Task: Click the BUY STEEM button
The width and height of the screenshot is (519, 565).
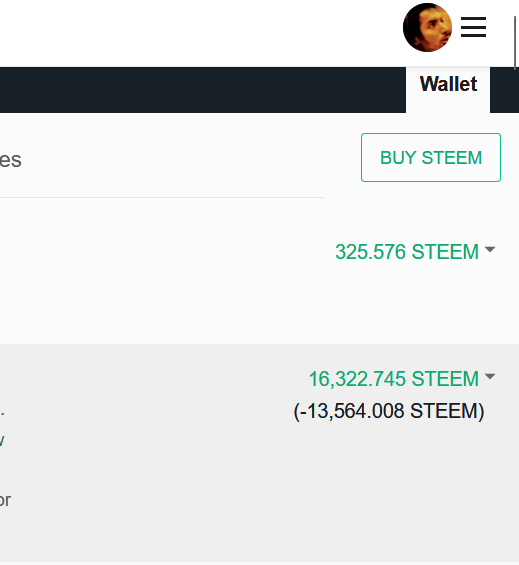Action: click(431, 157)
